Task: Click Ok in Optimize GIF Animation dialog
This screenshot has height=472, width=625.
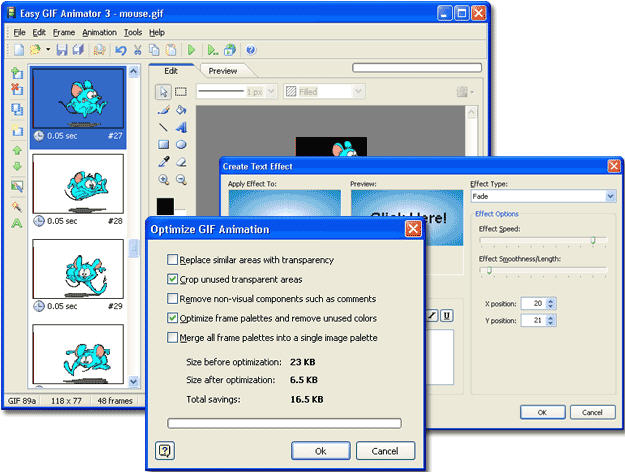Action: pyautogui.click(x=320, y=451)
